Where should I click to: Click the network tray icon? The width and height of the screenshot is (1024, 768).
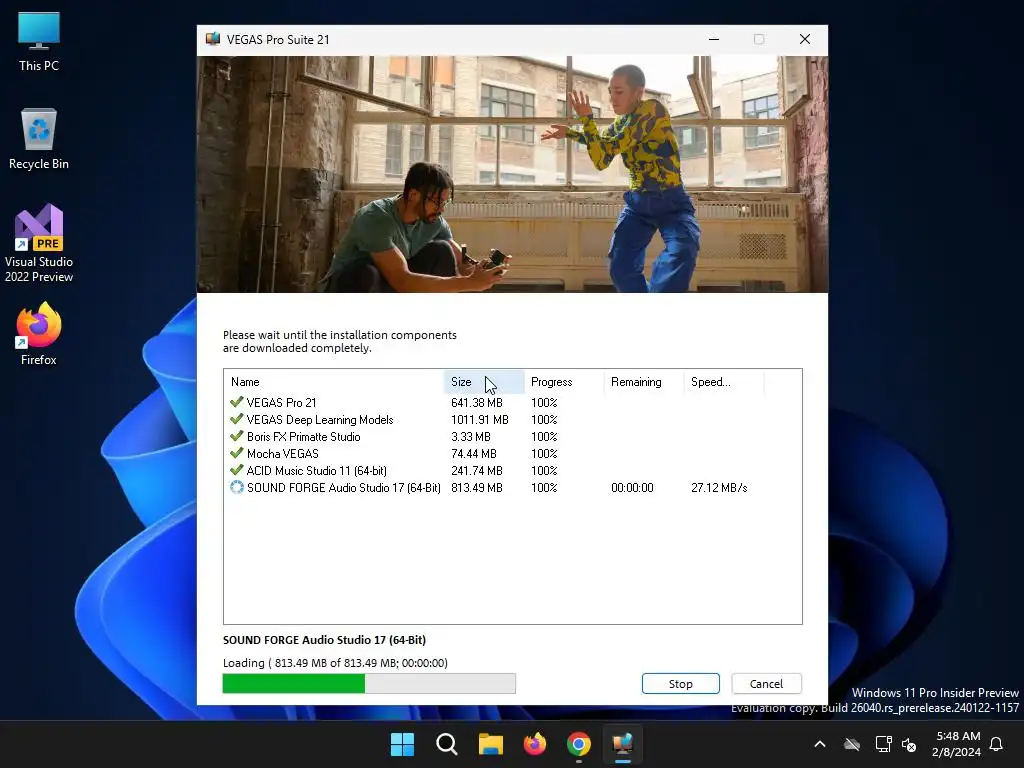click(x=883, y=744)
